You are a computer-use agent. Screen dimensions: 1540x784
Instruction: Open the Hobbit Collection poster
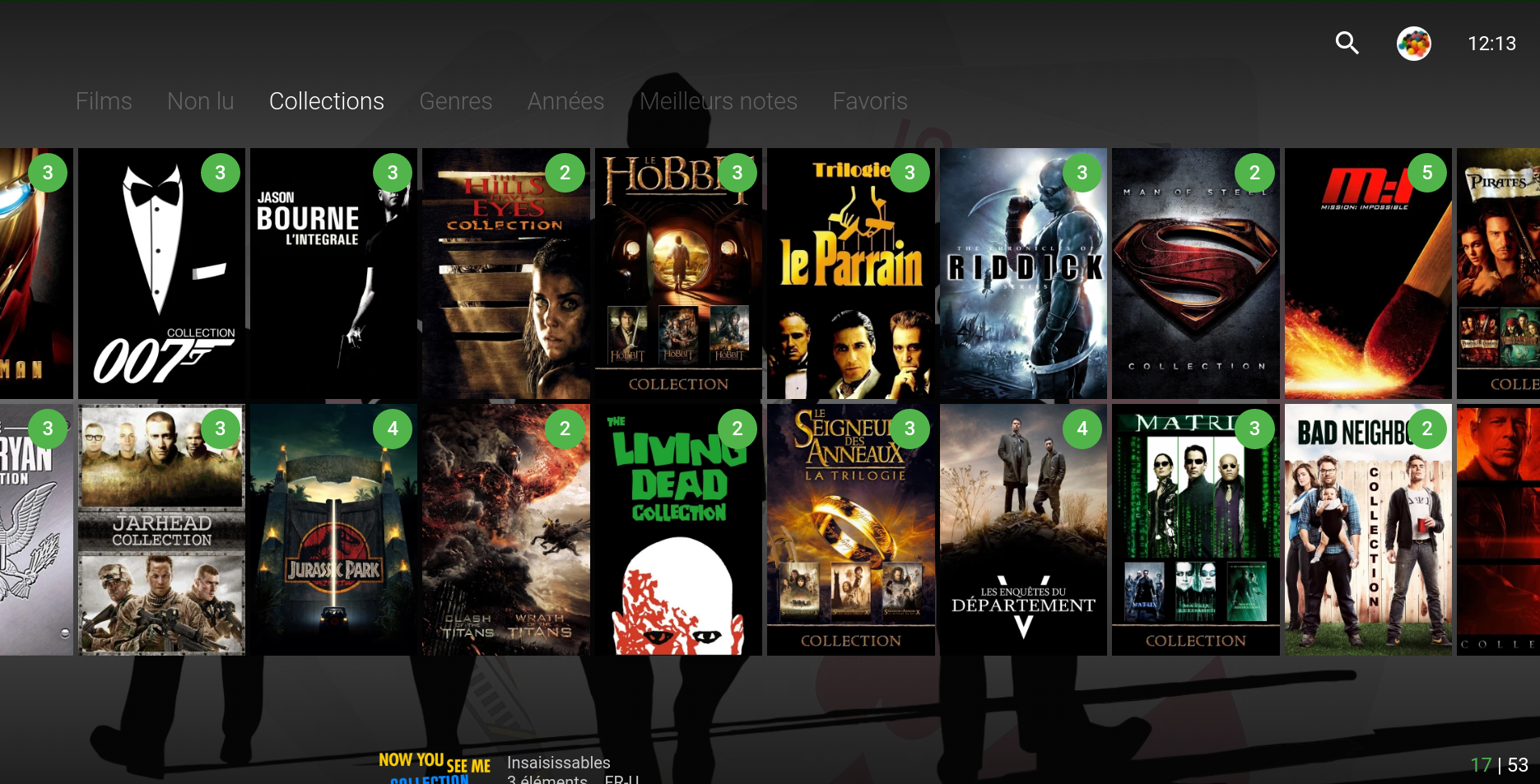[x=679, y=274]
